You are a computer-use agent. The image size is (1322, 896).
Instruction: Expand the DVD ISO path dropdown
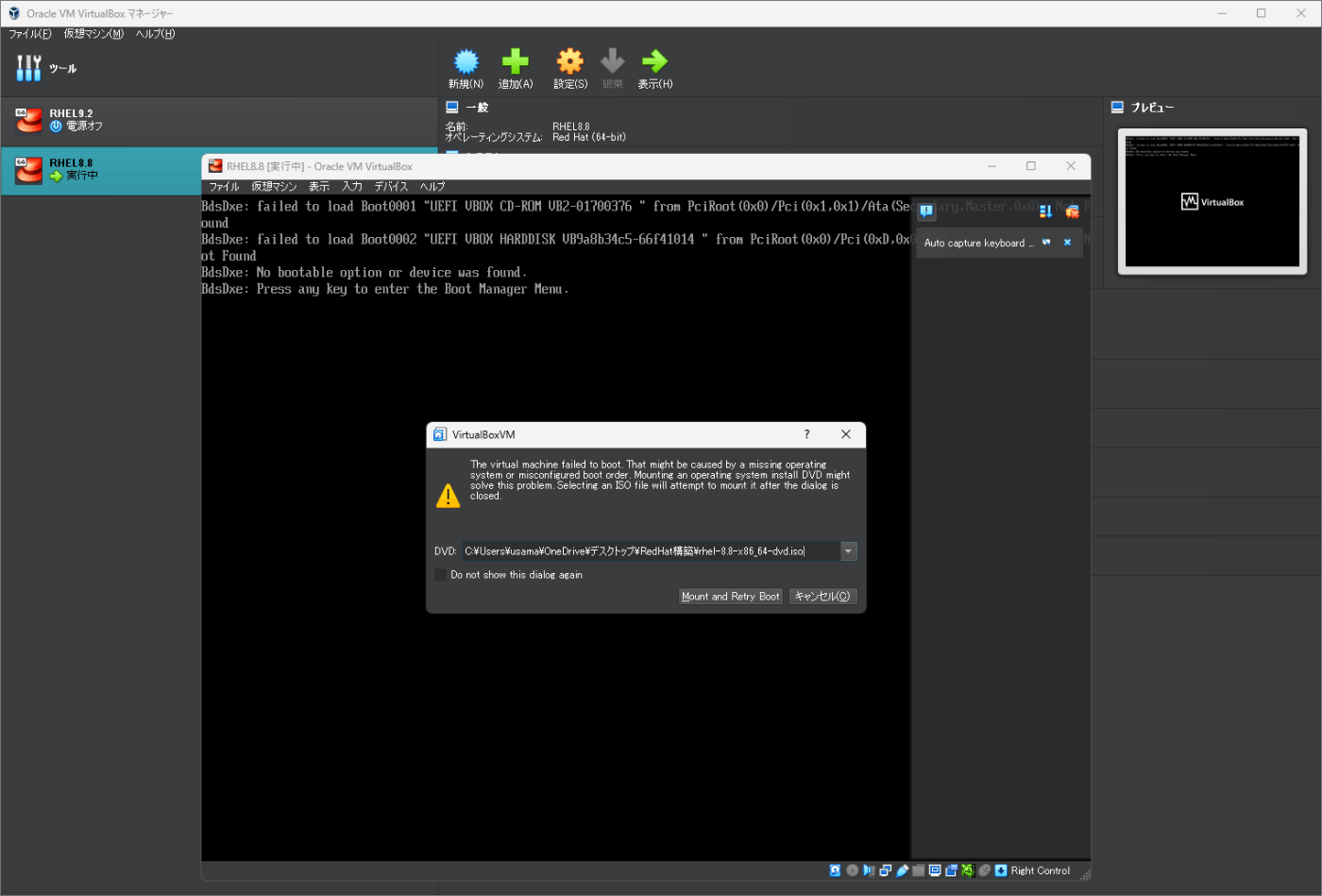tap(849, 551)
